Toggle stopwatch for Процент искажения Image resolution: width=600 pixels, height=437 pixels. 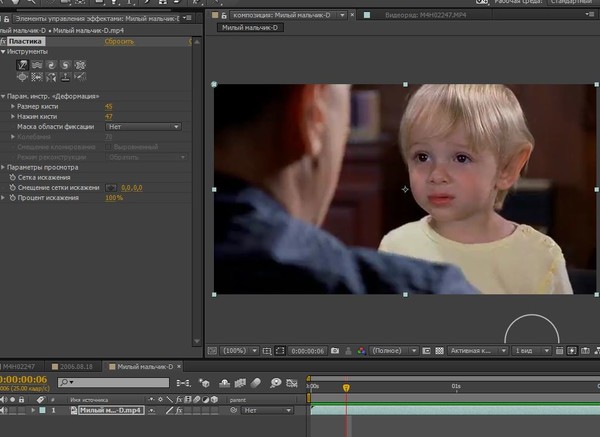12,198
